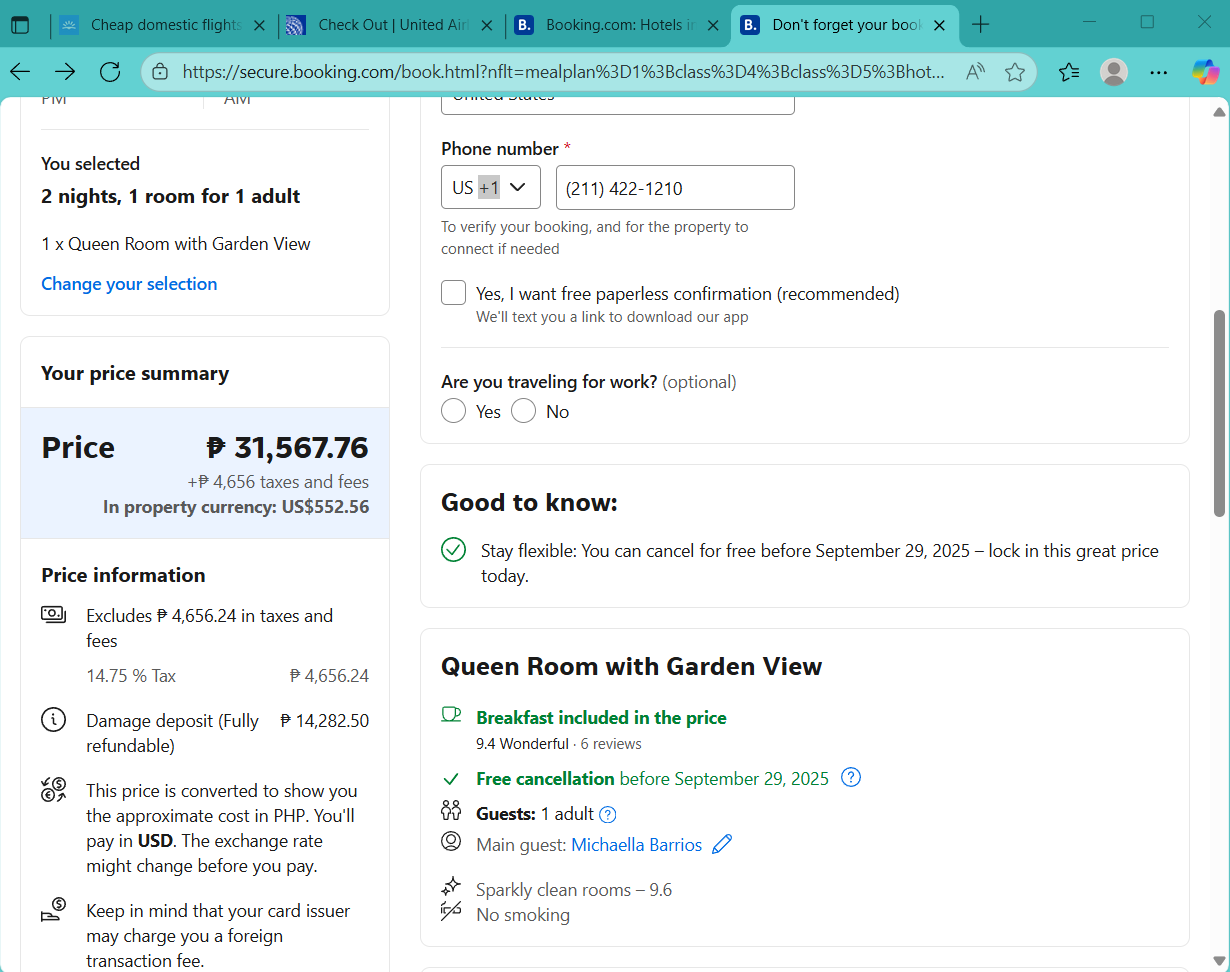Click the Change your selection link
Screen dimensions: 1230x972
(x=129, y=284)
